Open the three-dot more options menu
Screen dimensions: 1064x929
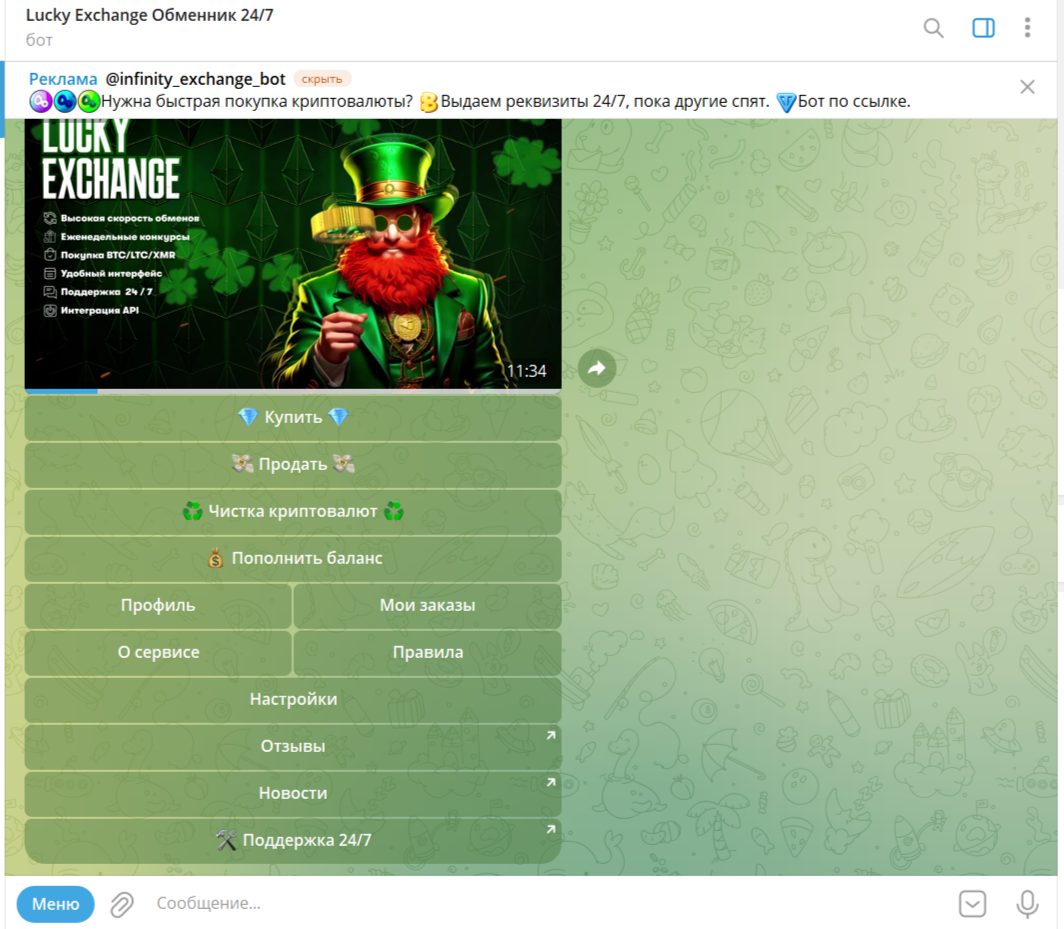click(x=1027, y=27)
